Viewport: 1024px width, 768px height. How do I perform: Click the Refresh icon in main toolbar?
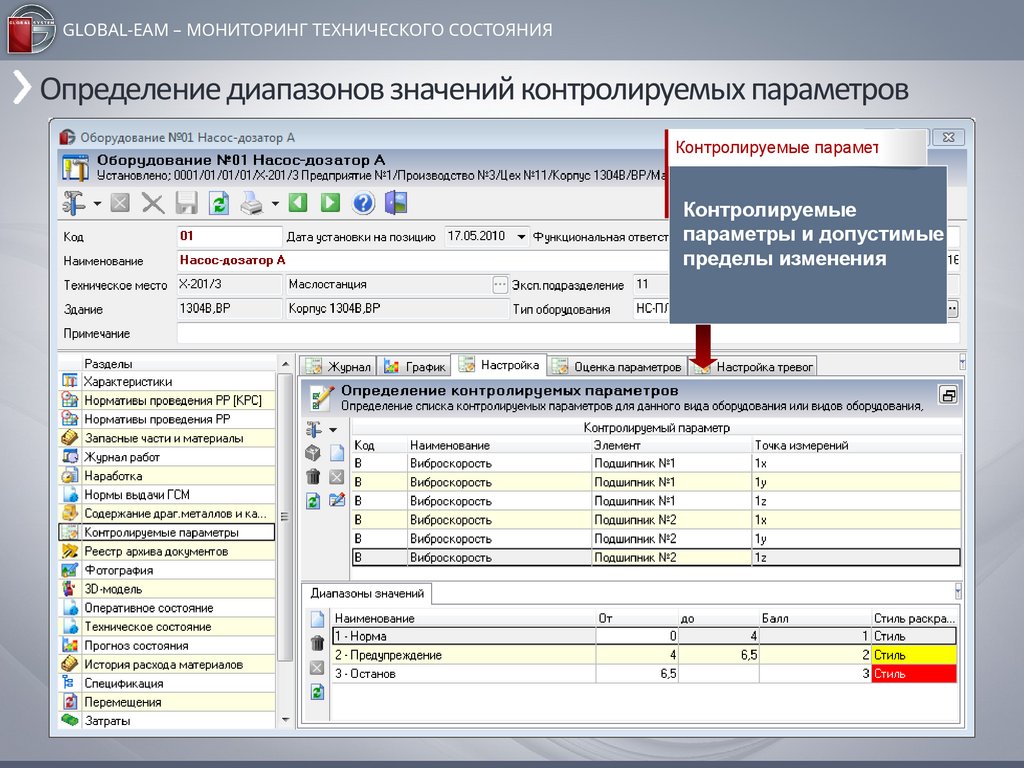point(218,204)
